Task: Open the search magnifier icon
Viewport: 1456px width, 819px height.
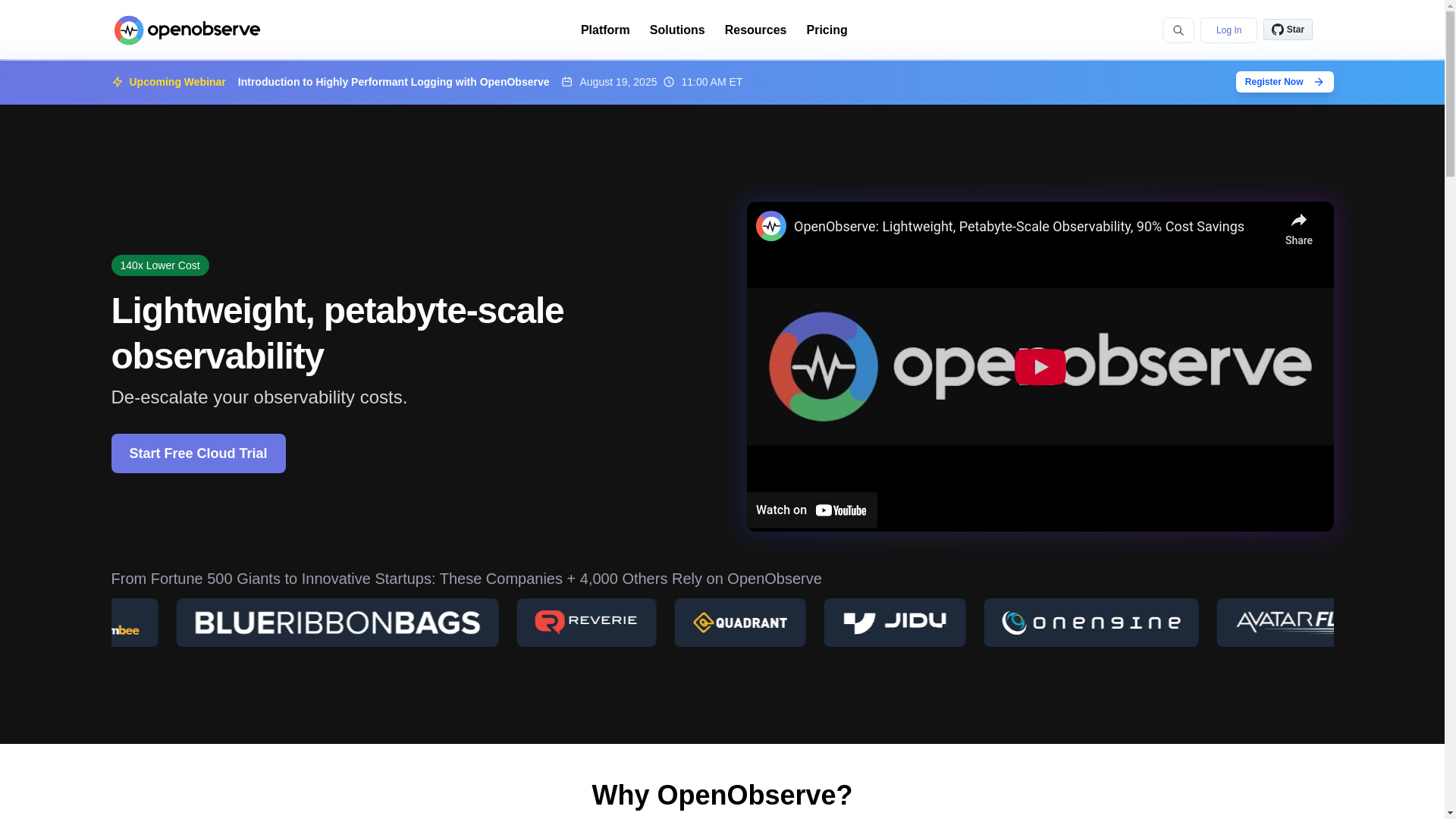Action: 1178,30
